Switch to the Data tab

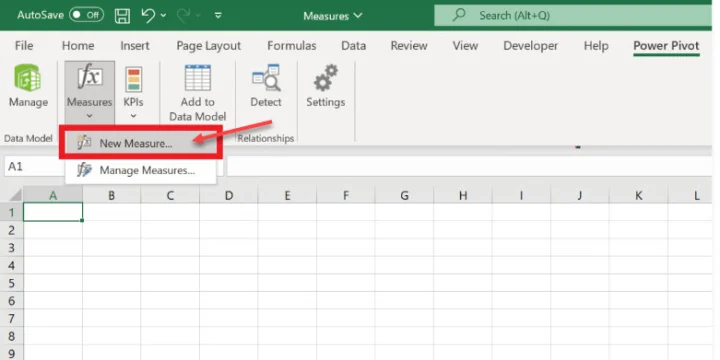(354, 45)
